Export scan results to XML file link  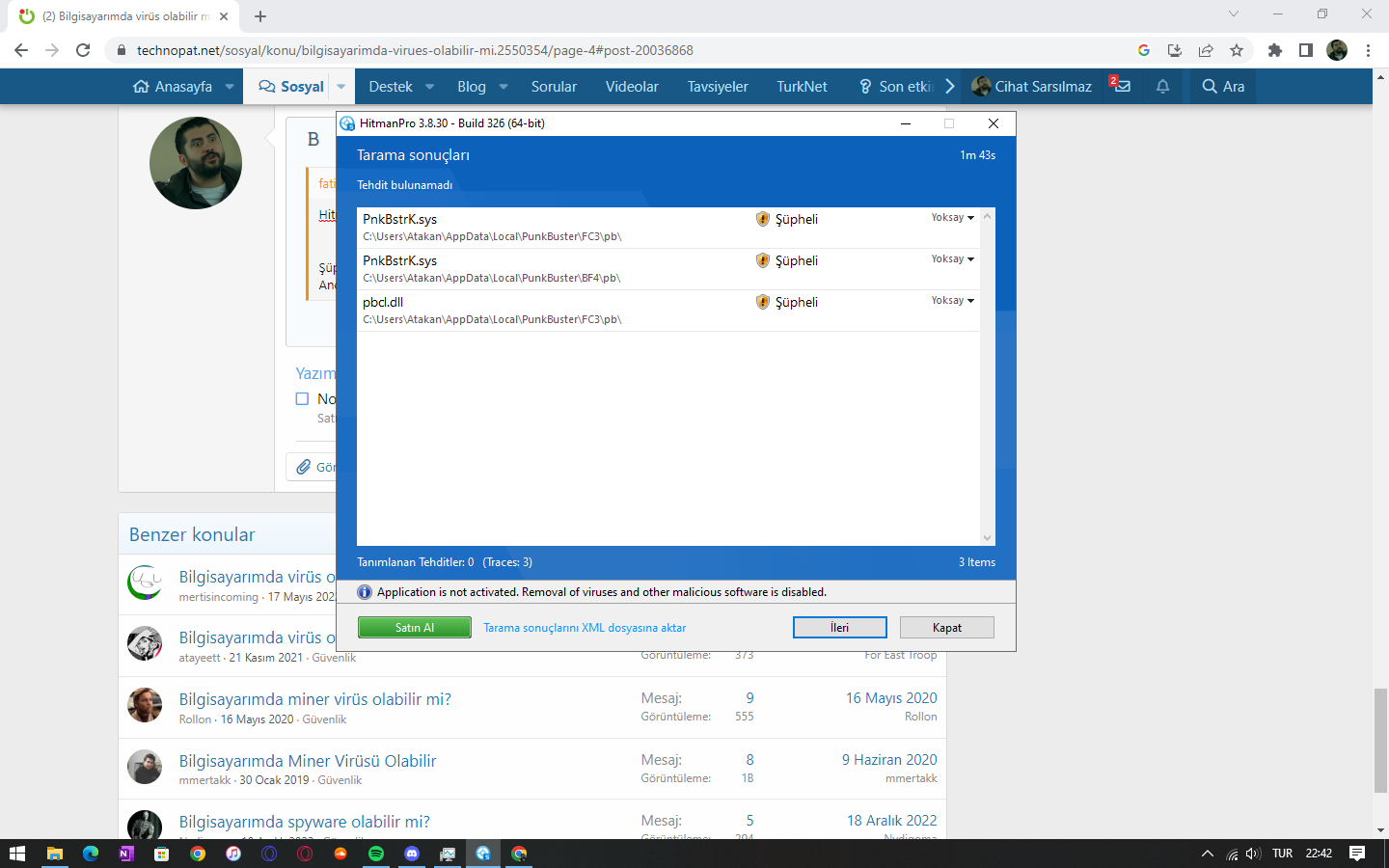coord(585,628)
